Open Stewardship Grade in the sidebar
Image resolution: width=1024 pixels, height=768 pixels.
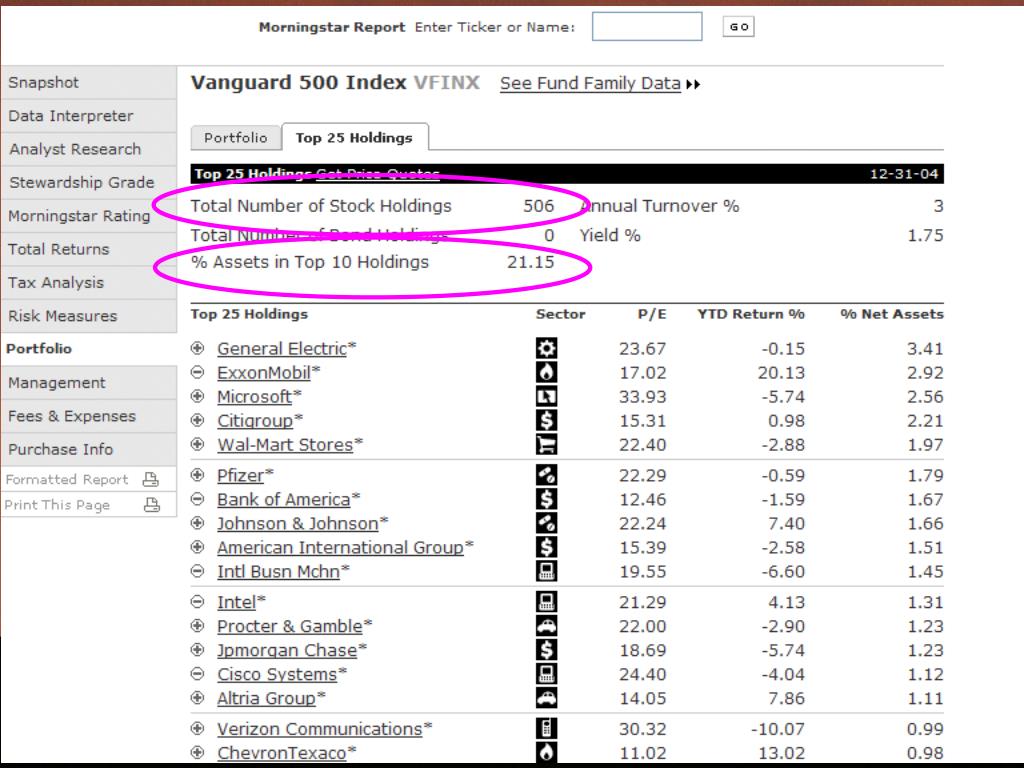89,182
